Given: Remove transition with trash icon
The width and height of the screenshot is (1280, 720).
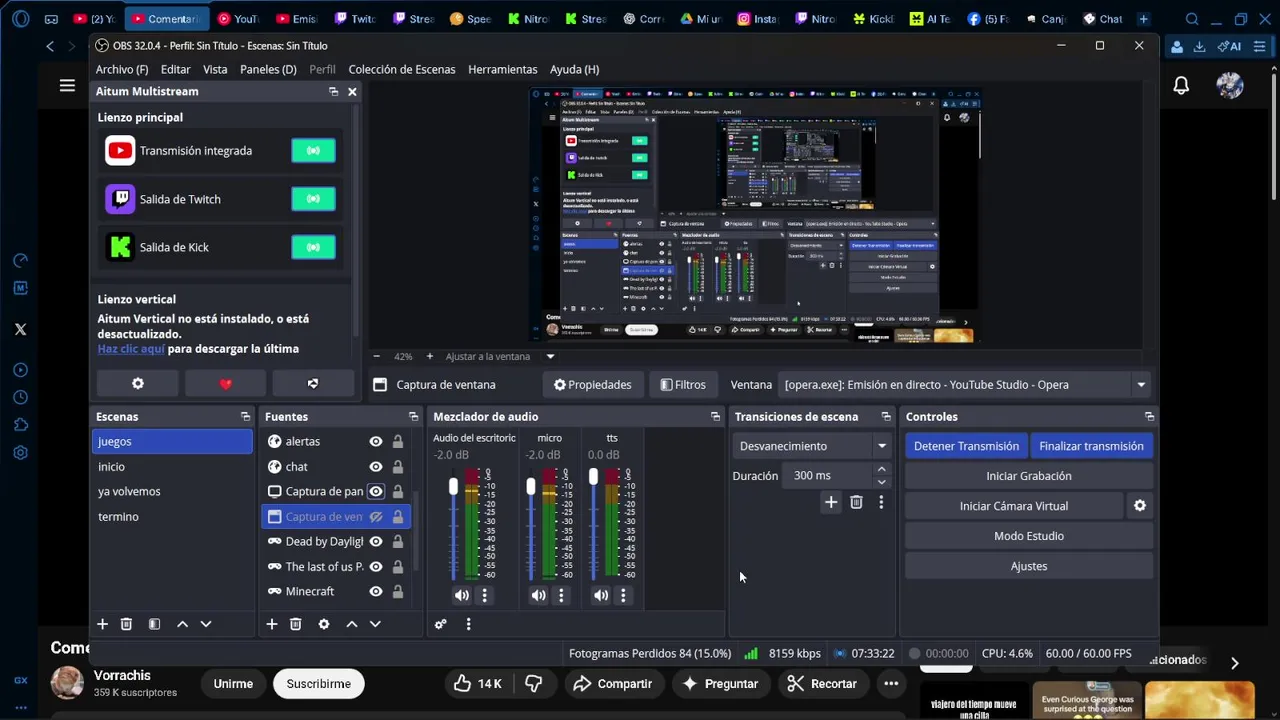Looking at the screenshot, I should pos(856,502).
